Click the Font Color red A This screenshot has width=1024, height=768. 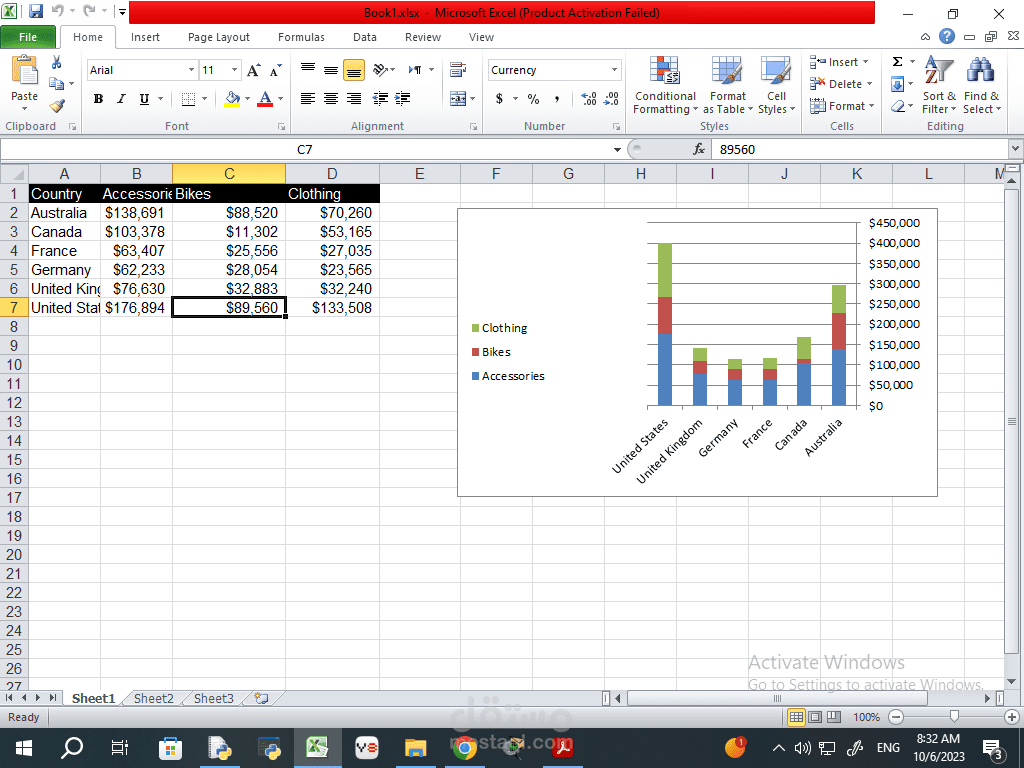pyautogui.click(x=264, y=99)
